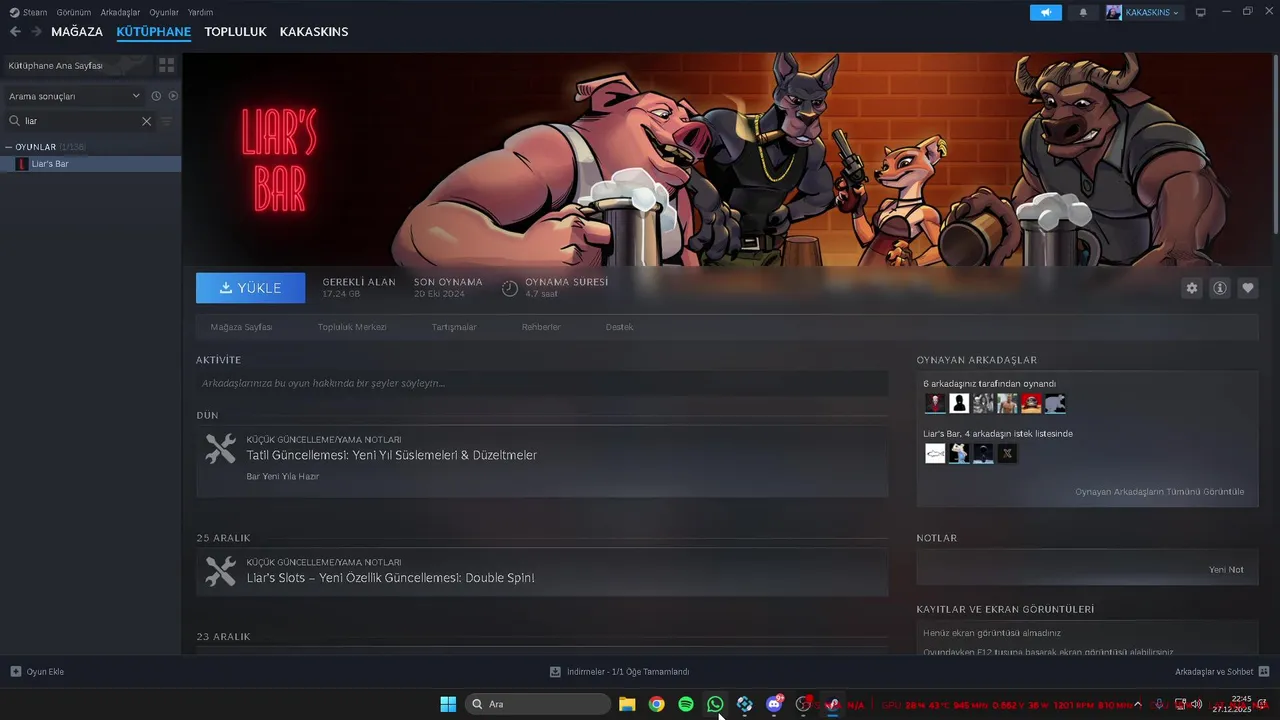Open Windows Start menu
The height and width of the screenshot is (720, 1280).
tap(448, 704)
